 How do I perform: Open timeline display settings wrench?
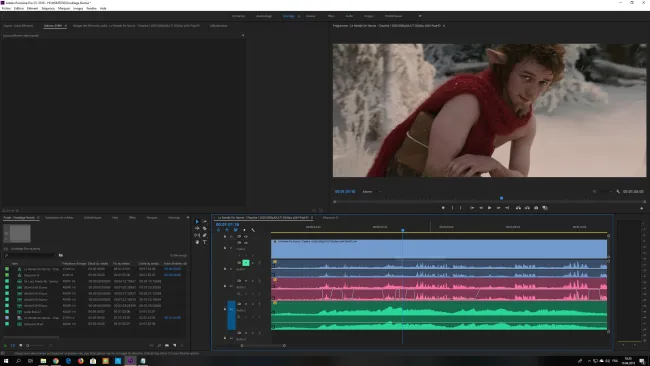tap(253, 230)
